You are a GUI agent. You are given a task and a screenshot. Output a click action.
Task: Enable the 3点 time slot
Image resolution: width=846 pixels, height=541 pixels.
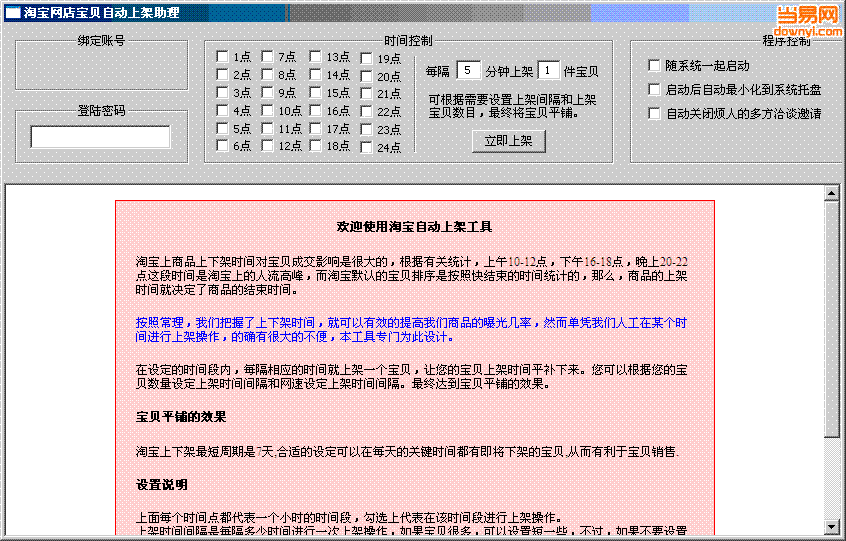[222, 92]
